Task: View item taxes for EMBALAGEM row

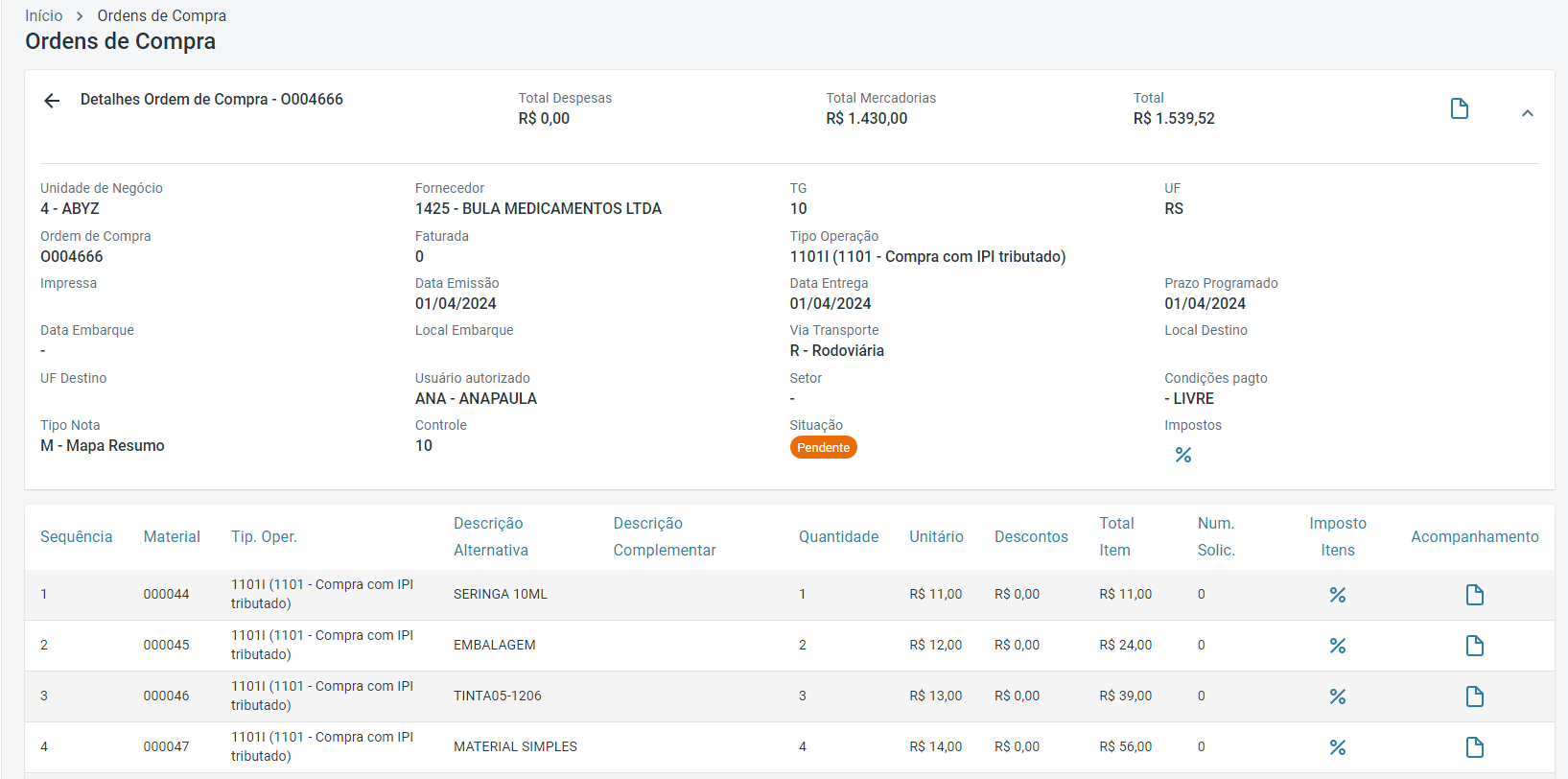Action: (x=1337, y=646)
